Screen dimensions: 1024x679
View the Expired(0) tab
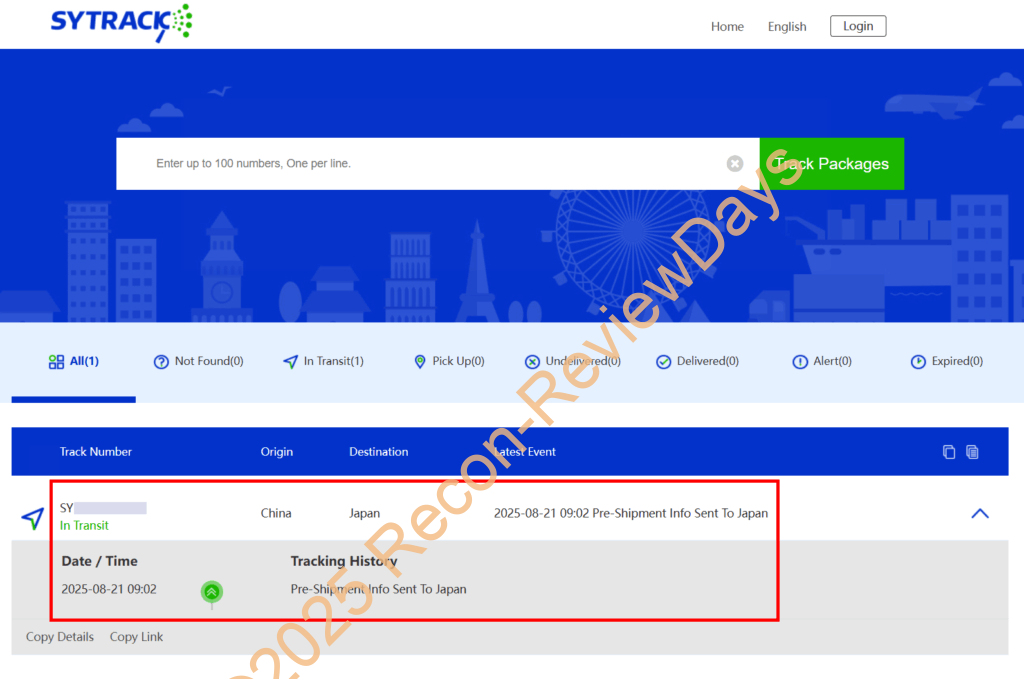946,362
